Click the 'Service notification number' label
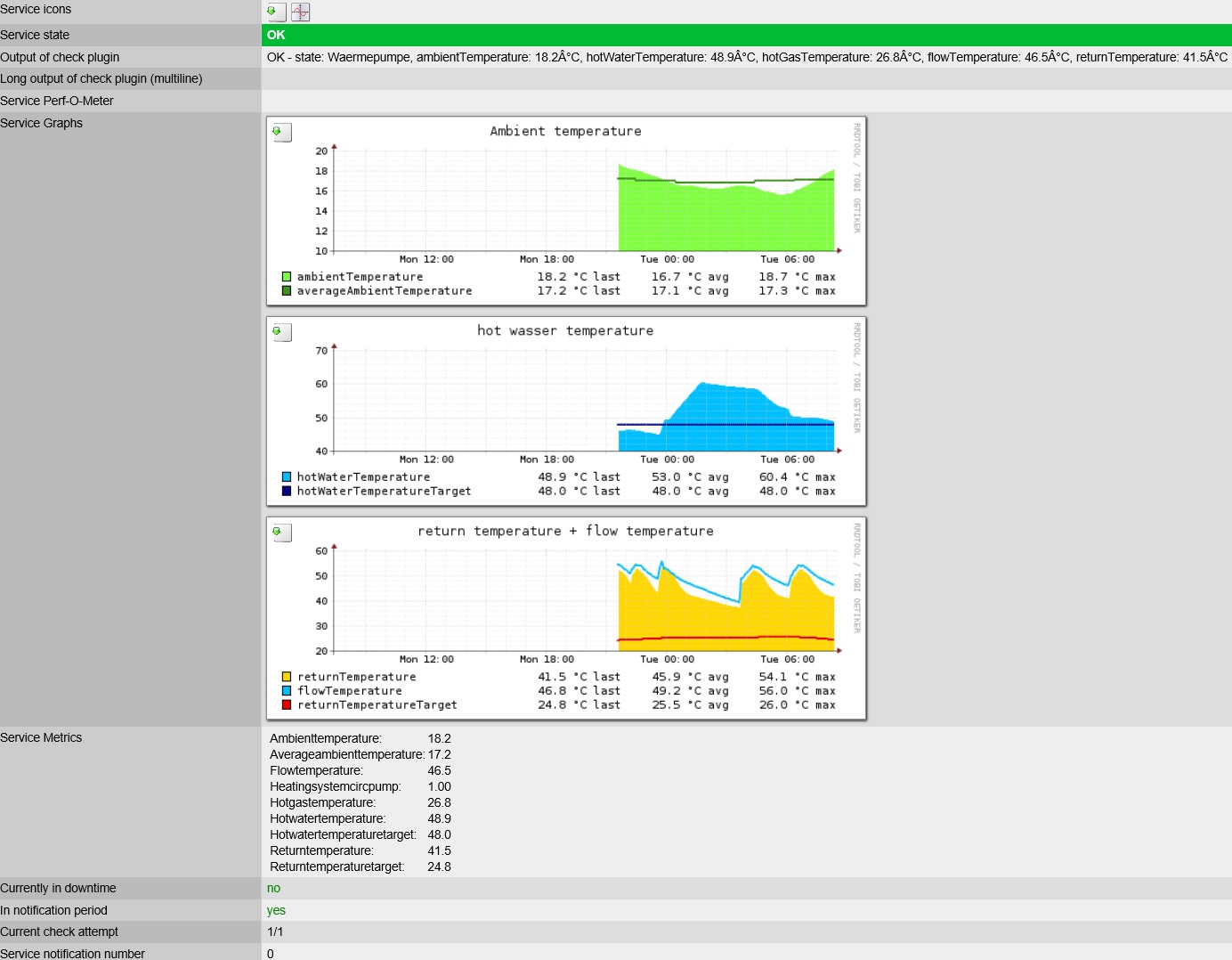 click(72, 954)
